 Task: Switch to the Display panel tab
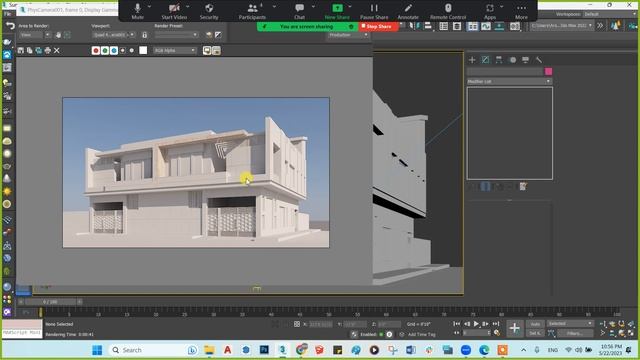[x=526, y=60]
